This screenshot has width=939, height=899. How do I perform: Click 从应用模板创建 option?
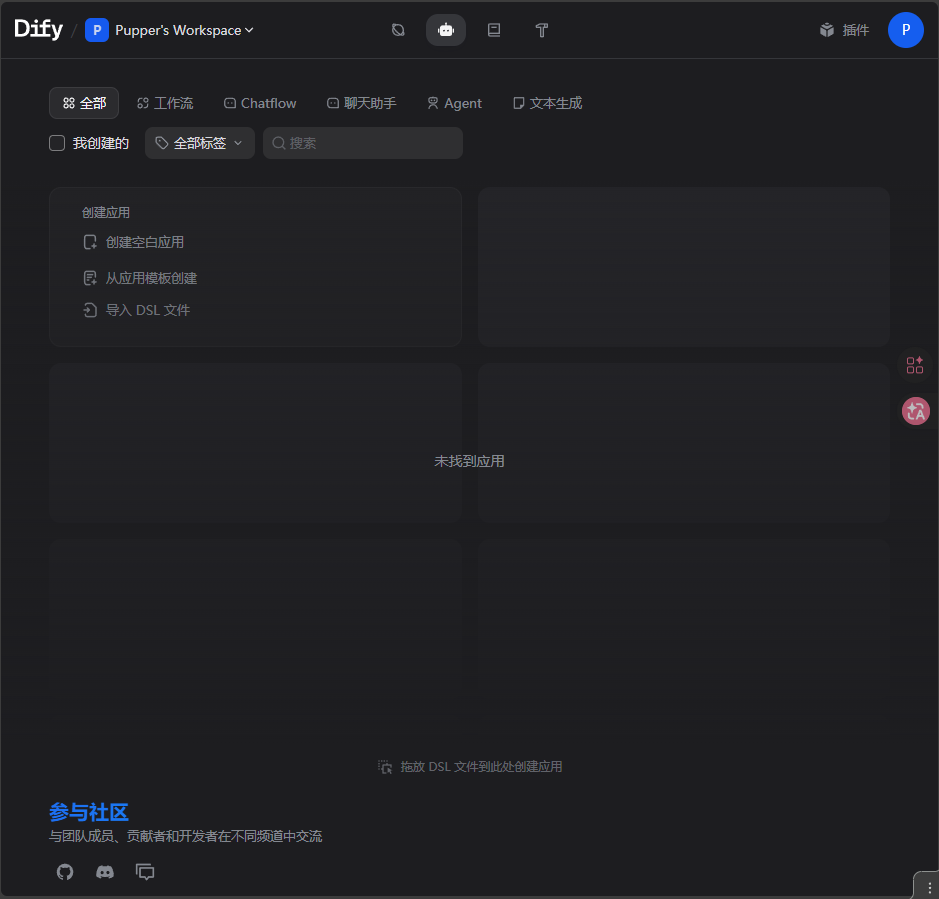(x=150, y=278)
